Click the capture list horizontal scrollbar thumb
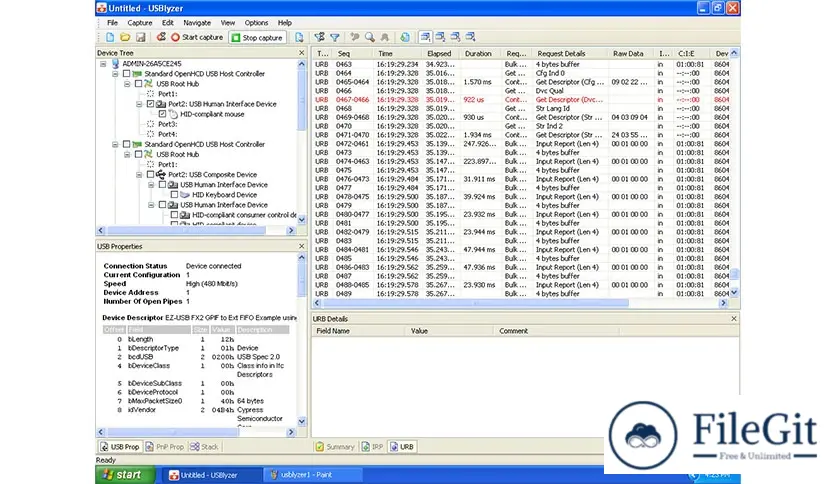 pos(475,303)
